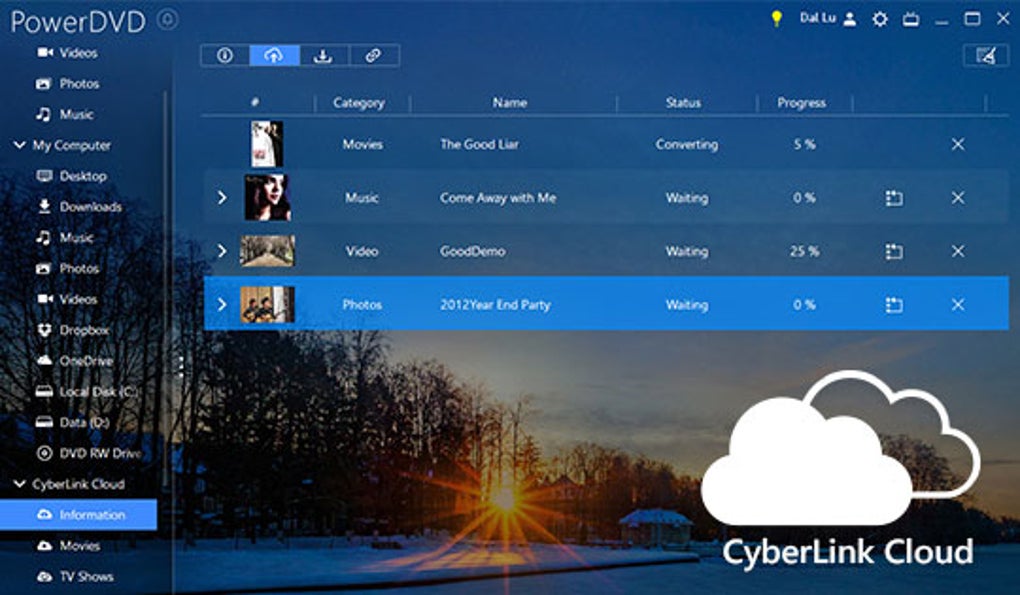Sort by Category column header
Viewport: 1020px width, 595px height.
click(x=358, y=103)
